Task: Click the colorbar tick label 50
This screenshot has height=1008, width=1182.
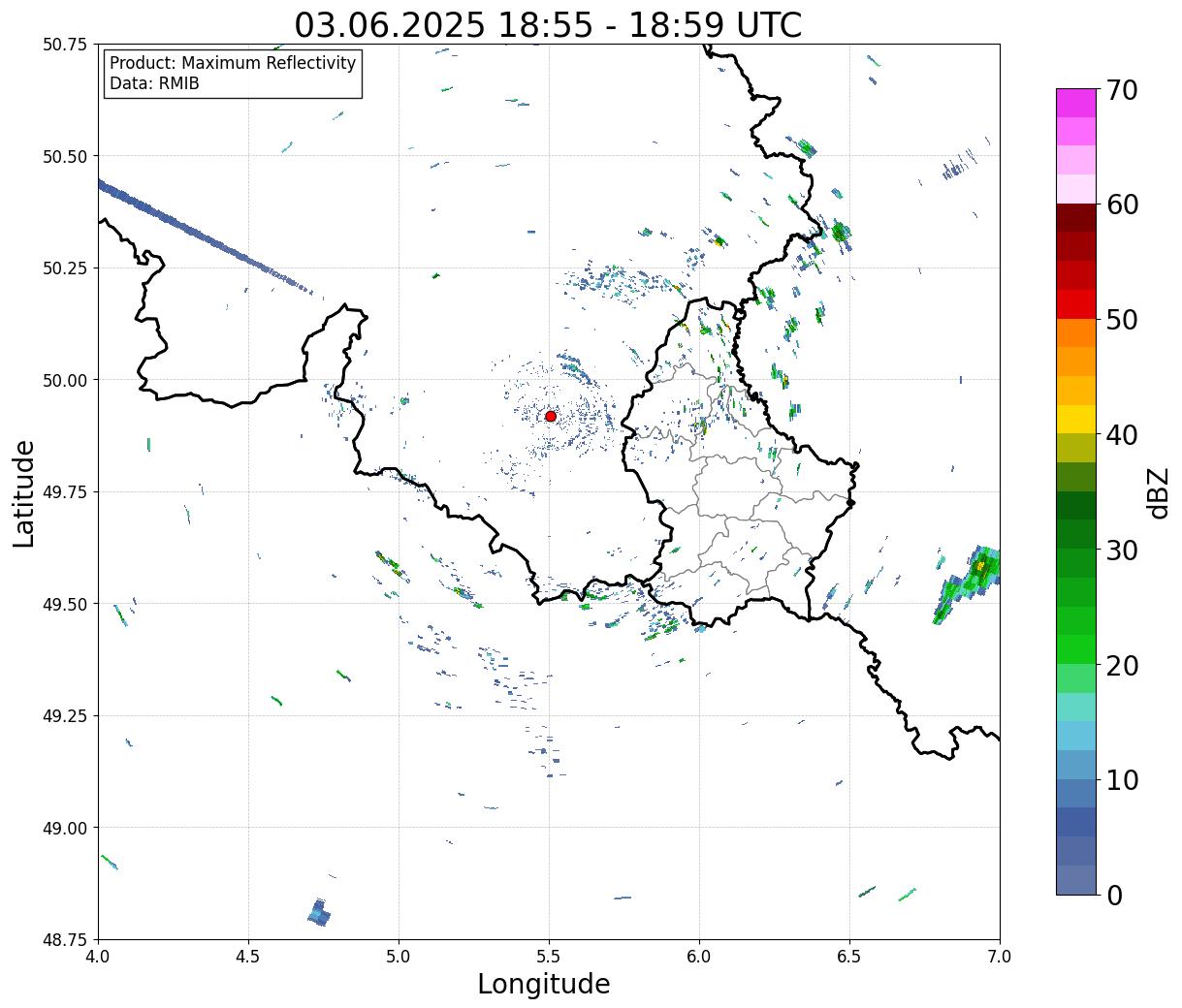Action: (1122, 320)
